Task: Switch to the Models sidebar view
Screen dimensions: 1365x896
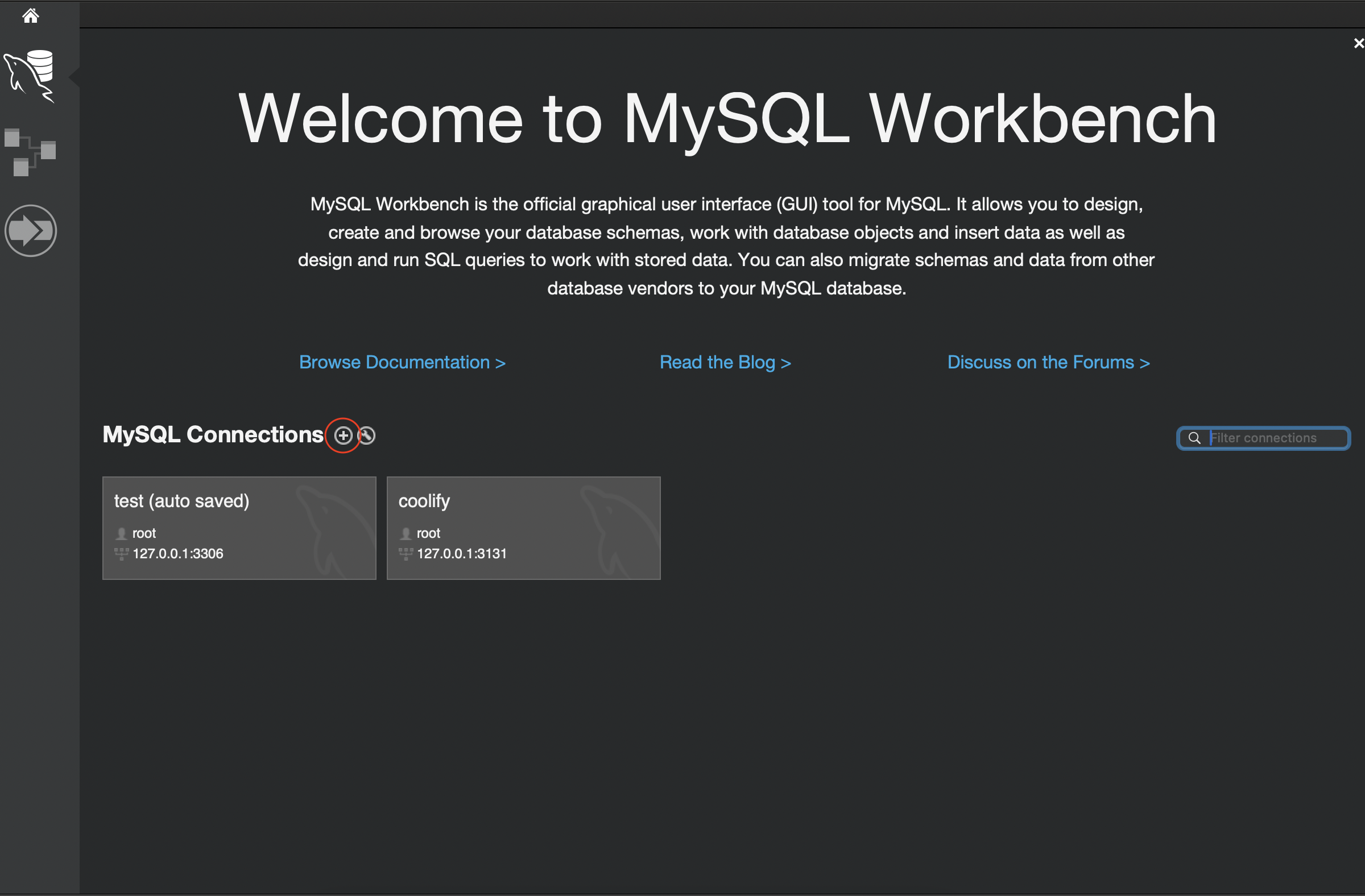Action: click(x=30, y=152)
